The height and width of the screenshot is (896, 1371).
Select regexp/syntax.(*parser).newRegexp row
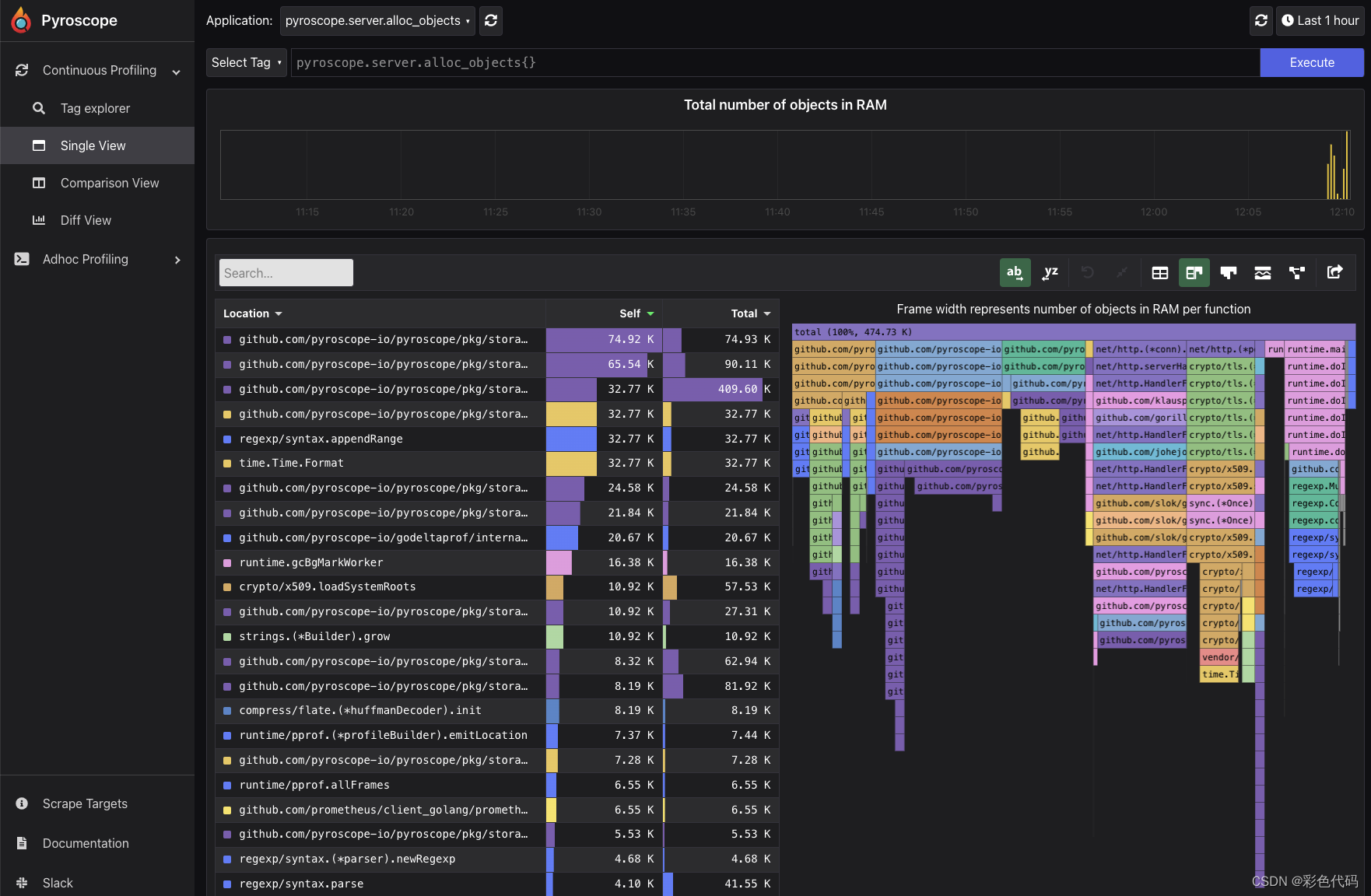click(x=496, y=859)
